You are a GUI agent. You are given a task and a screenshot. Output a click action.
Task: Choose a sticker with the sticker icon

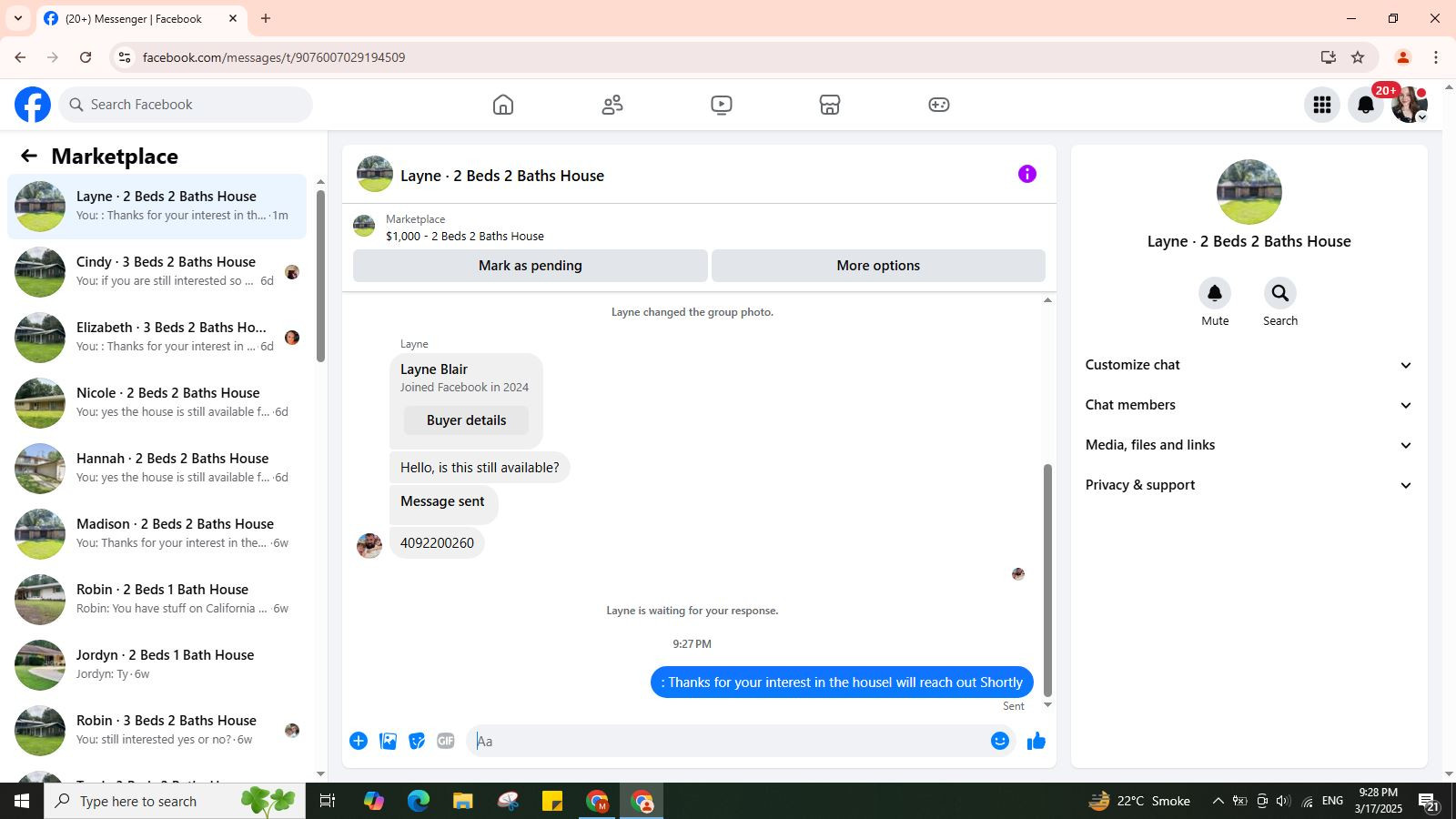click(x=417, y=741)
